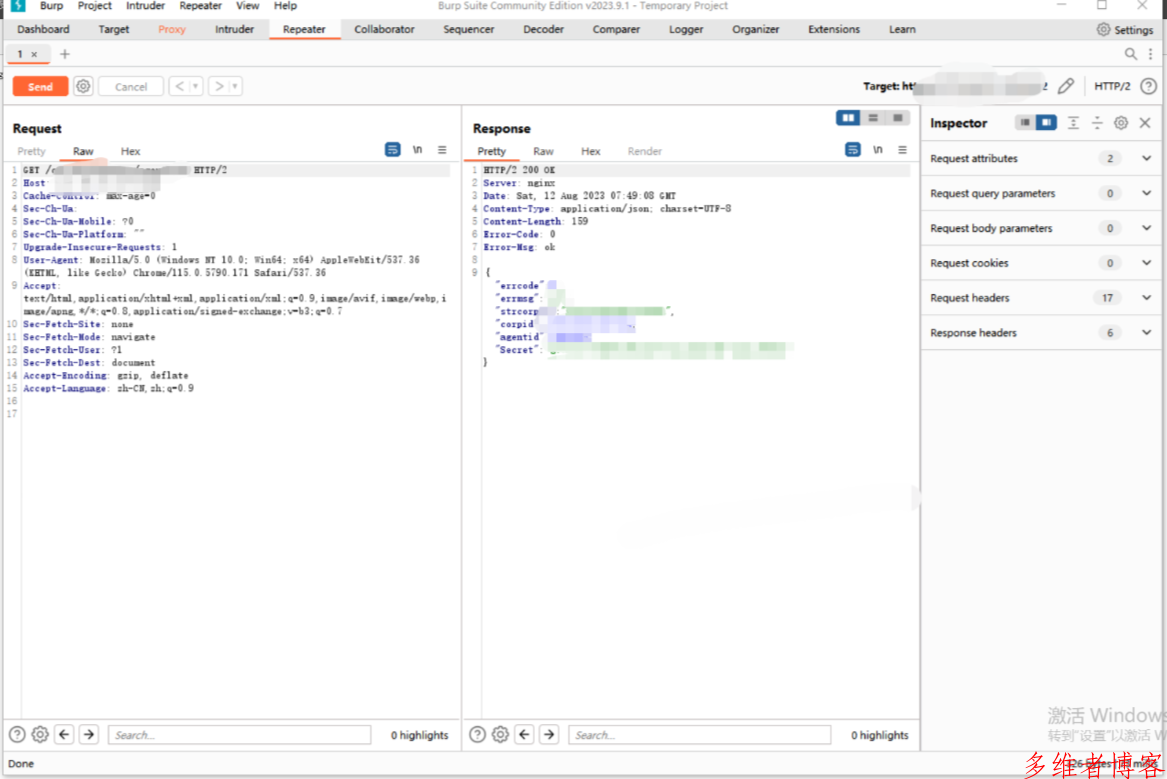Toggle word wrap in Request editor
Screen dimensions: 1167x779
pyautogui.click(x=392, y=150)
